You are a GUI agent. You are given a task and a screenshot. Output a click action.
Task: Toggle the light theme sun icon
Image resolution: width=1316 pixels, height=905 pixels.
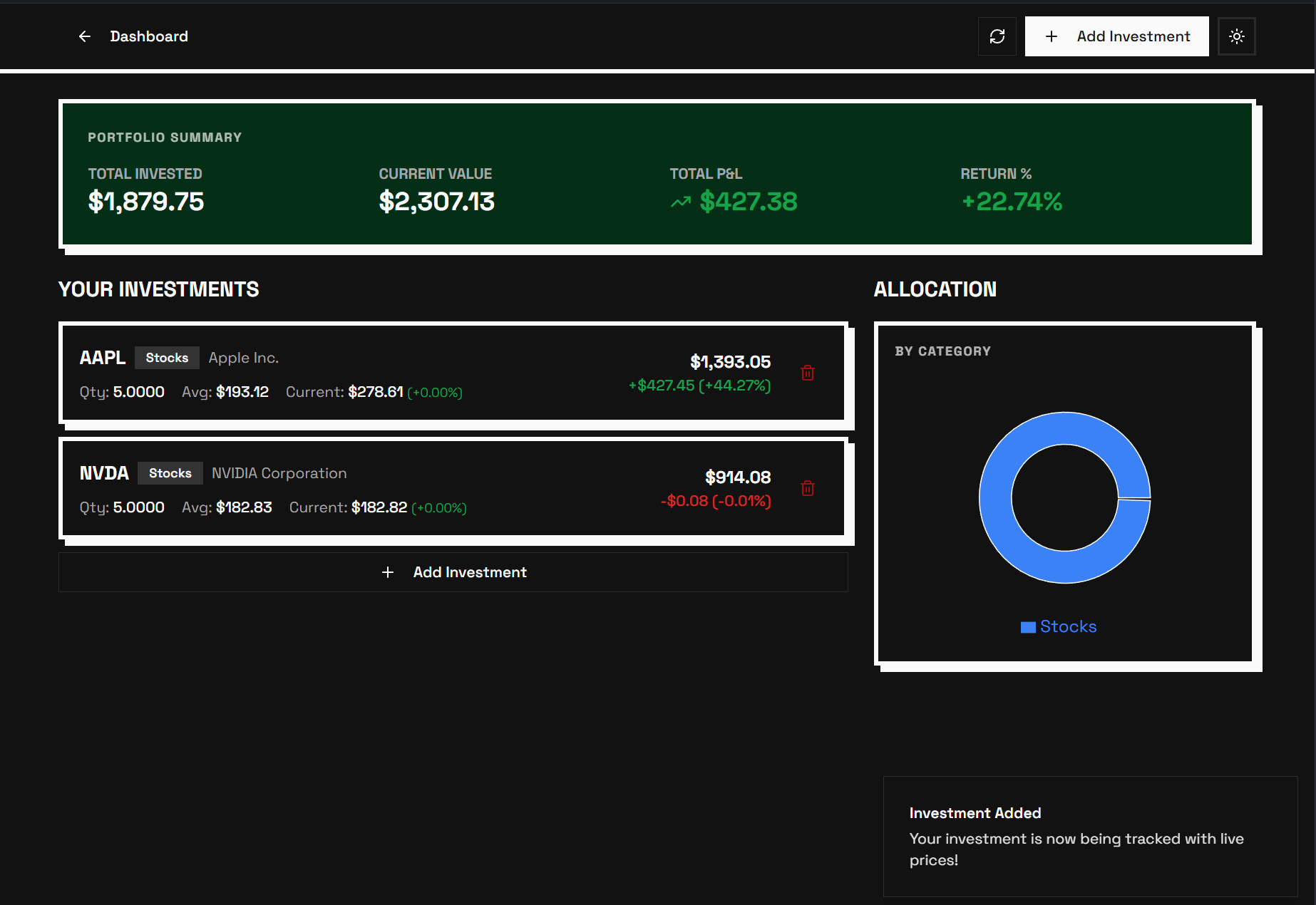(1237, 36)
